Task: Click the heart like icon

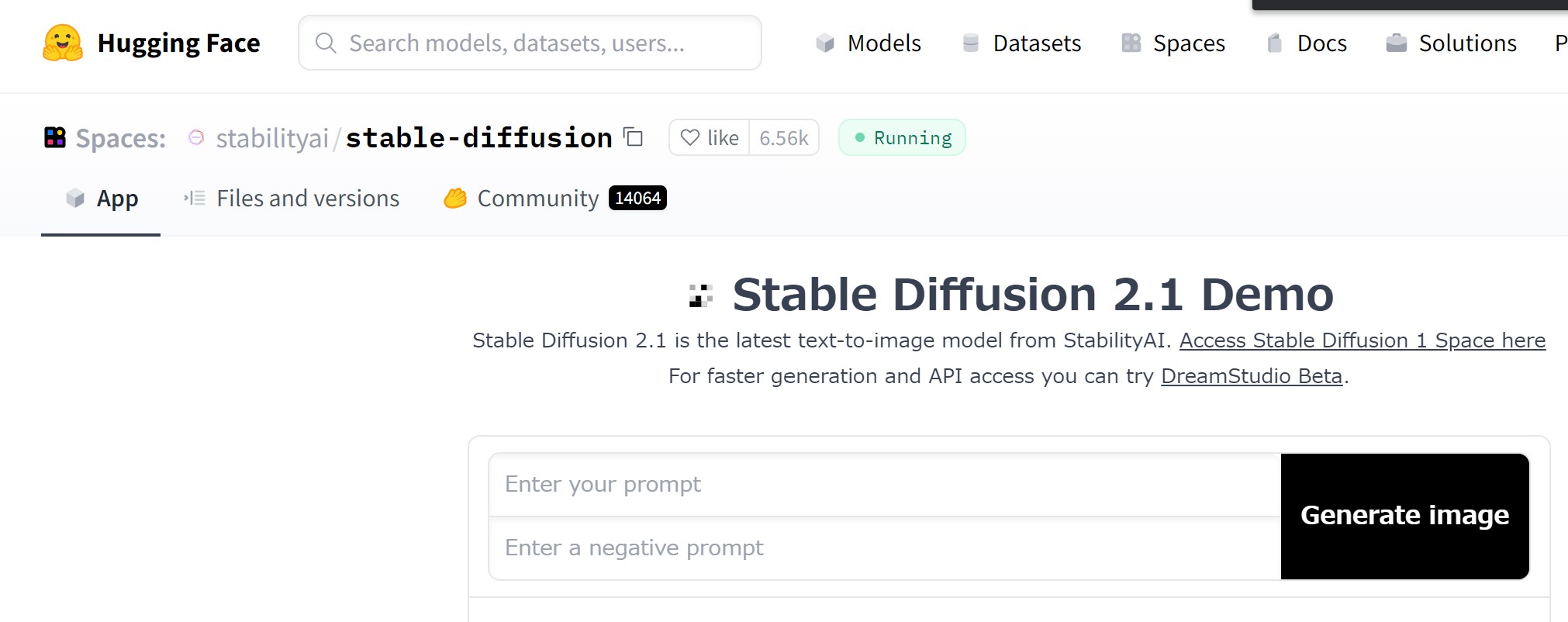Action: pos(689,137)
